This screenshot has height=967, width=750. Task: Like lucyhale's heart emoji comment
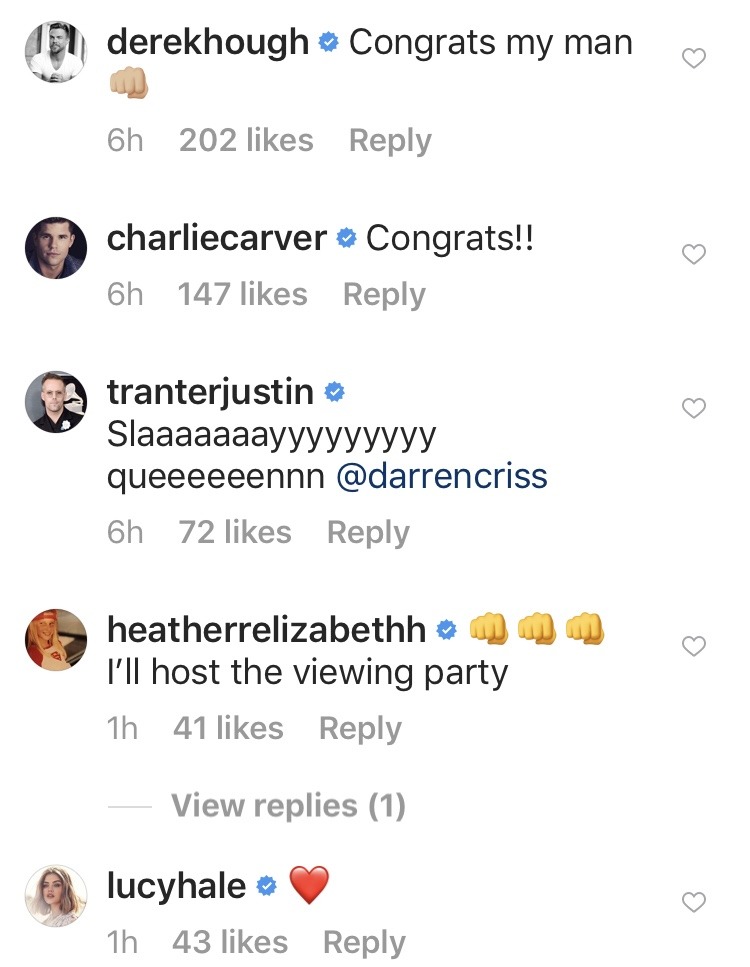693,902
